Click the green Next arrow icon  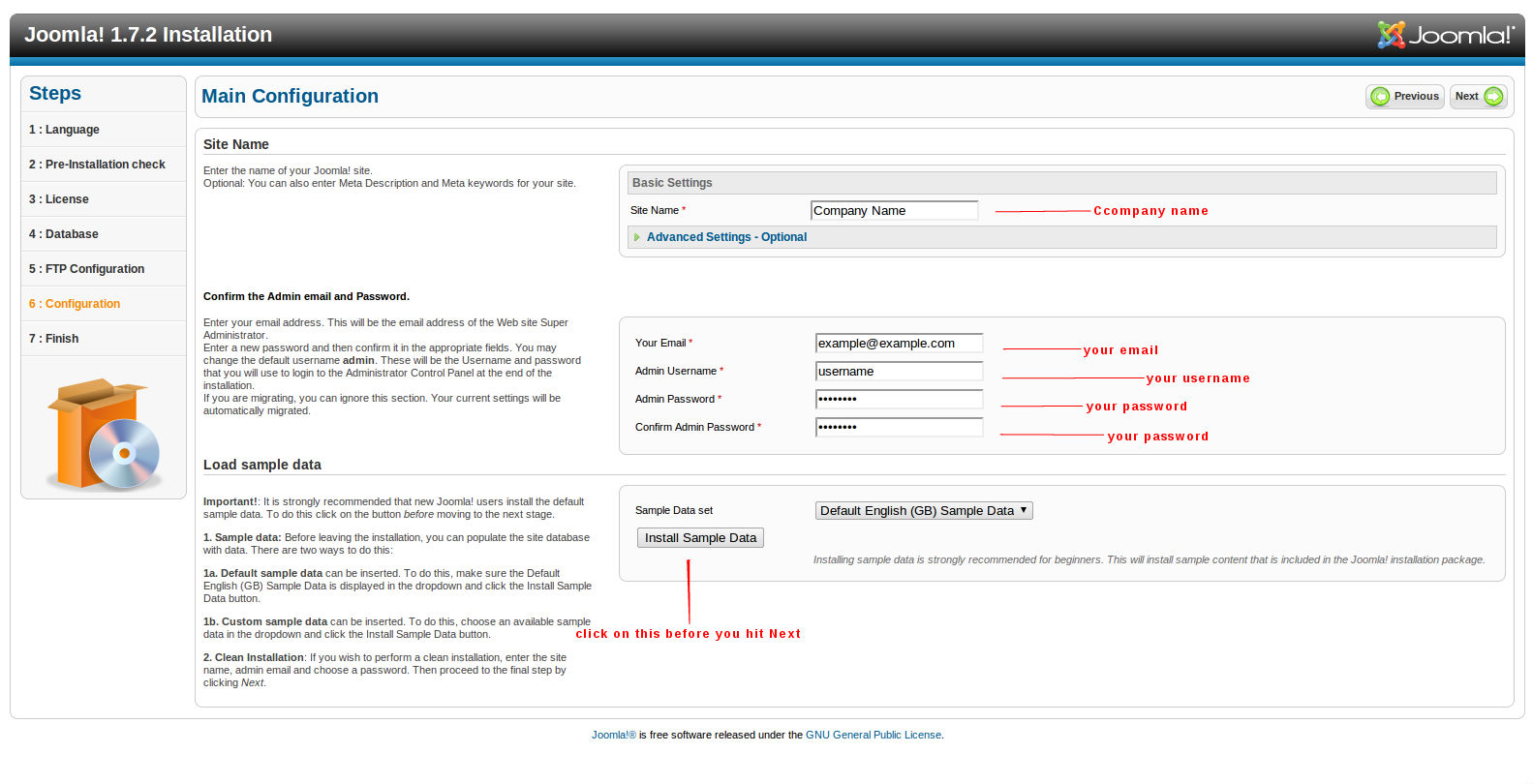pos(1493,97)
